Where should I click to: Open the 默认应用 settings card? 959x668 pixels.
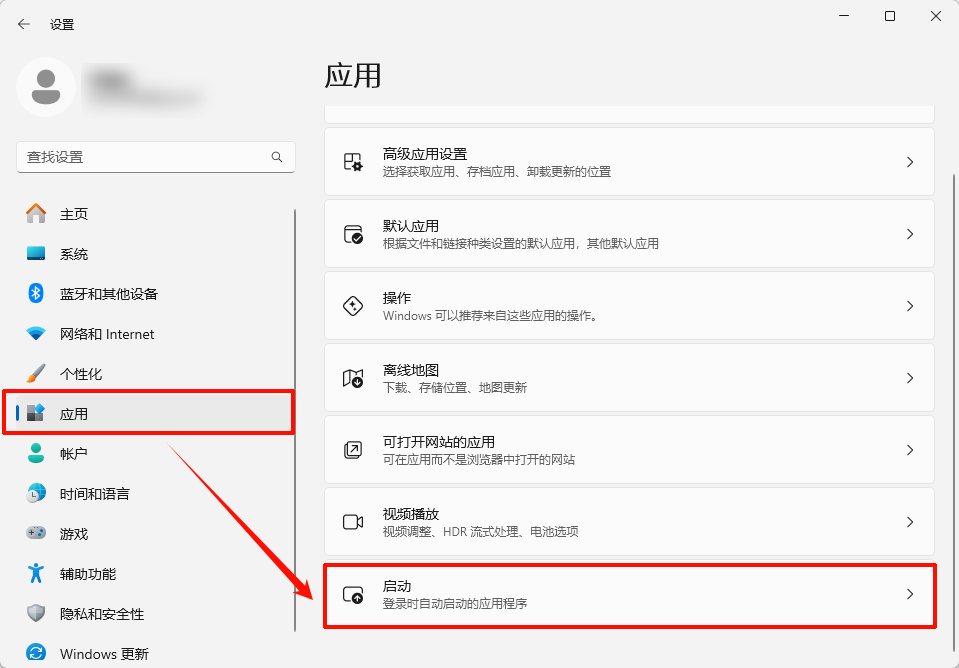[x=629, y=234]
